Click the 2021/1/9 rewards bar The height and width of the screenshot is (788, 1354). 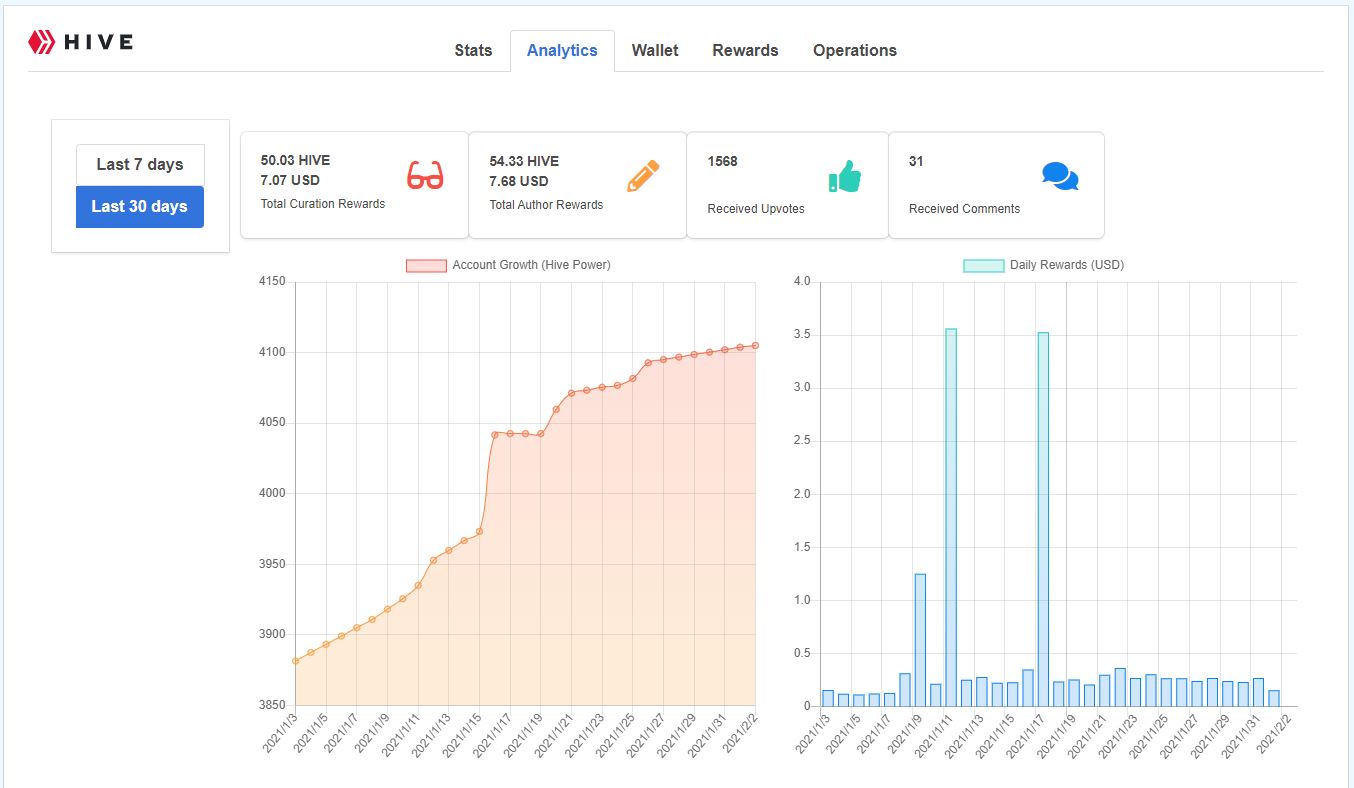coord(920,640)
